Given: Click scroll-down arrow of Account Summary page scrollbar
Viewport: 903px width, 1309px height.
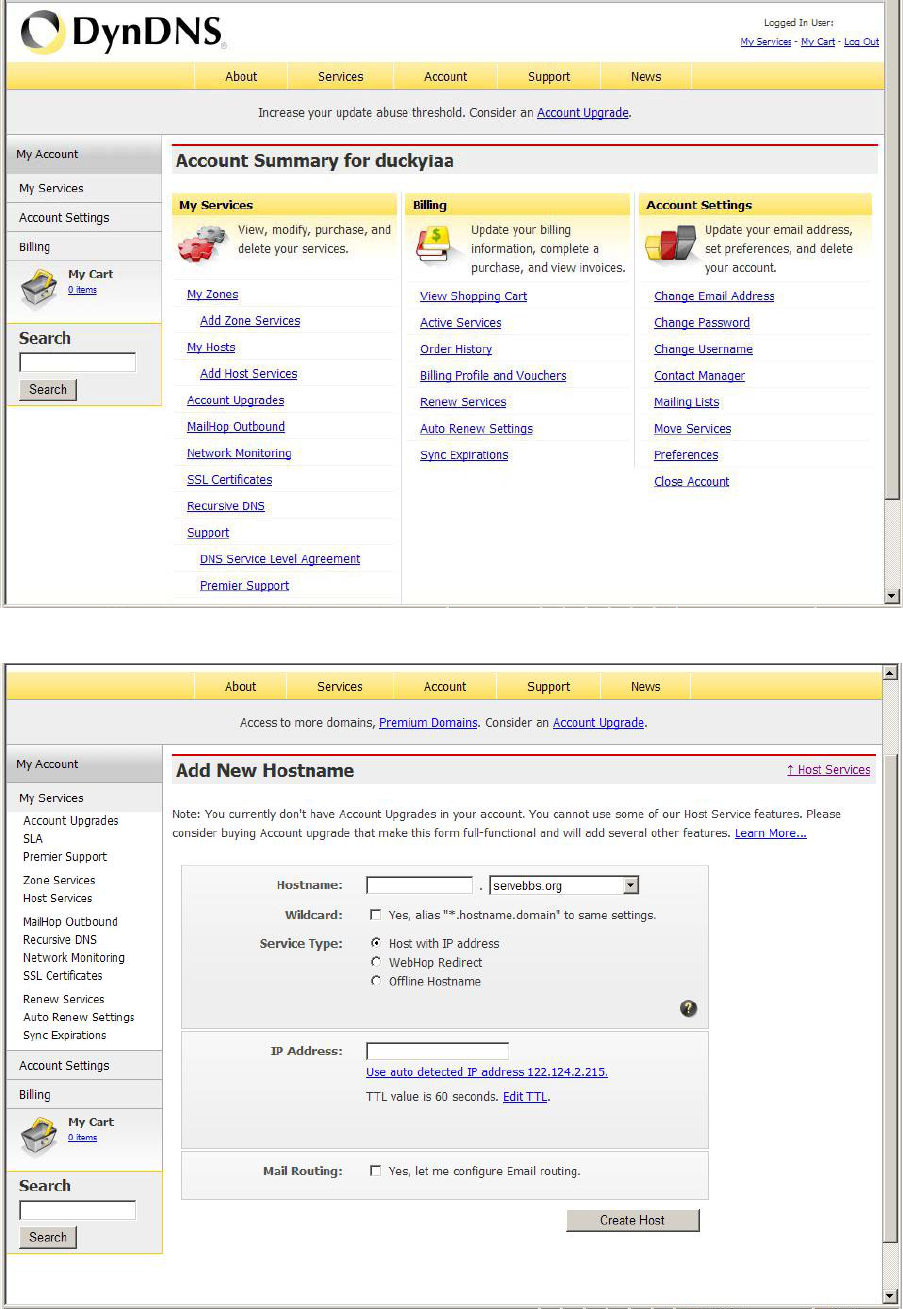Looking at the screenshot, I should coord(893,596).
